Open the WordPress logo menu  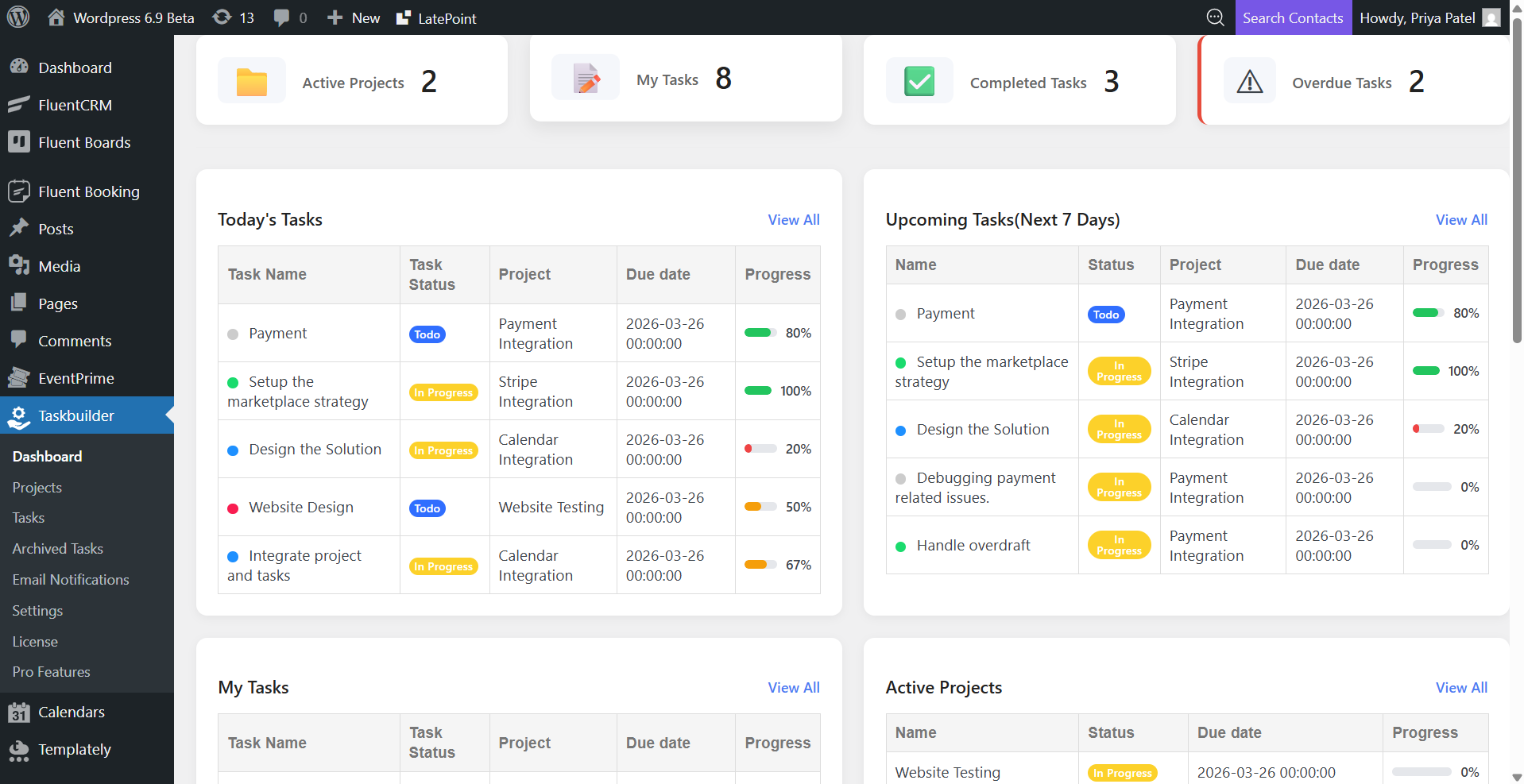pyautogui.click(x=17, y=17)
